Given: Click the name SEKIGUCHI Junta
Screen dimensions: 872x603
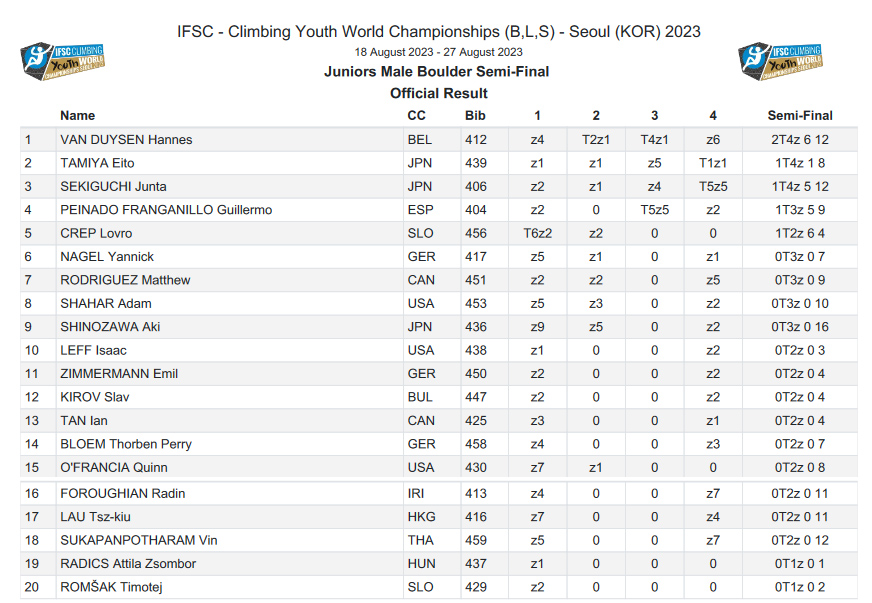Looking at the screenshot, I should click(x=113, y=187).
